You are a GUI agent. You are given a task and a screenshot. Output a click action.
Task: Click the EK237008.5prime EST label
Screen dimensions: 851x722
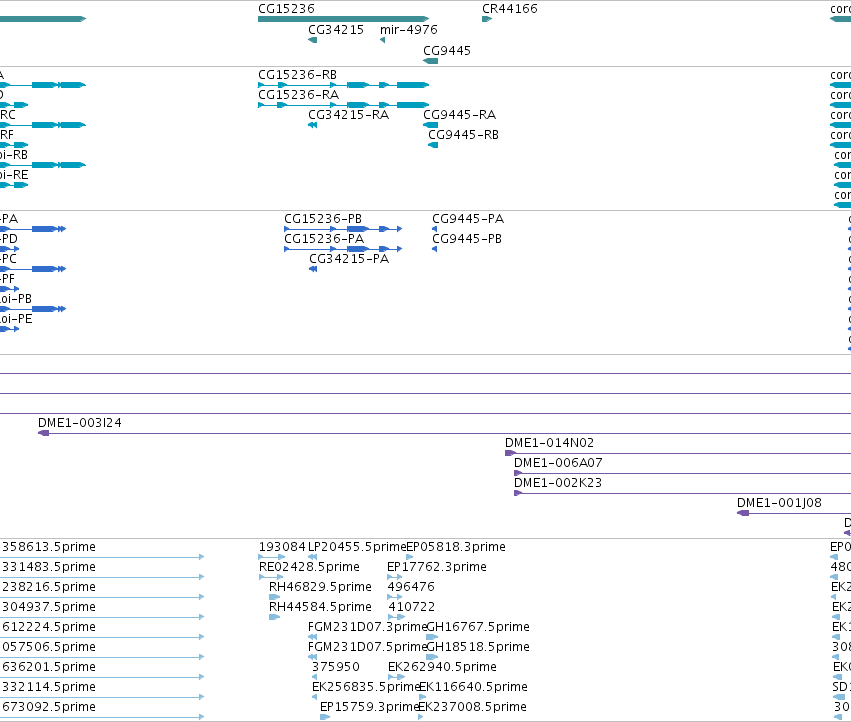pyautogui.click(x=473, y=707)
